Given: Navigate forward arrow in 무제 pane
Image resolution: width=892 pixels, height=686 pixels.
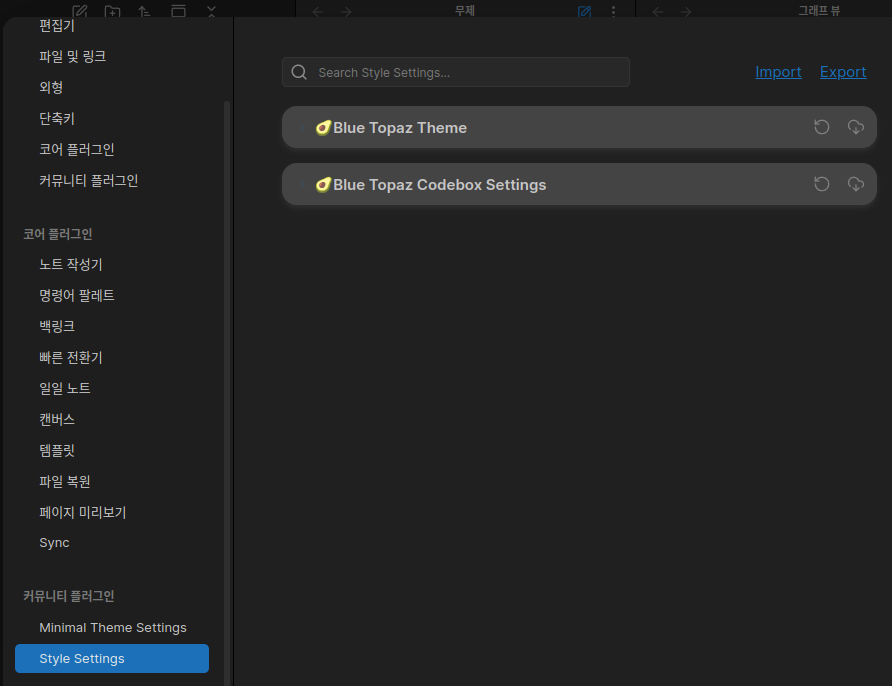Looking at the screenshot, I should tap(346, 11).
